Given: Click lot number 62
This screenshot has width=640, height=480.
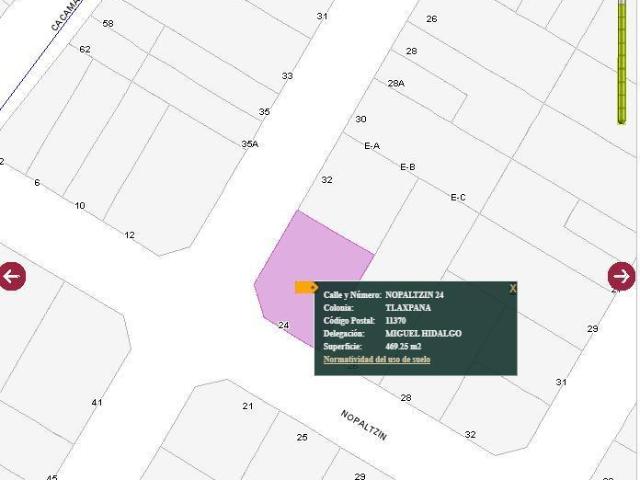Looking at the screenshot, I should tap(85, 49).
